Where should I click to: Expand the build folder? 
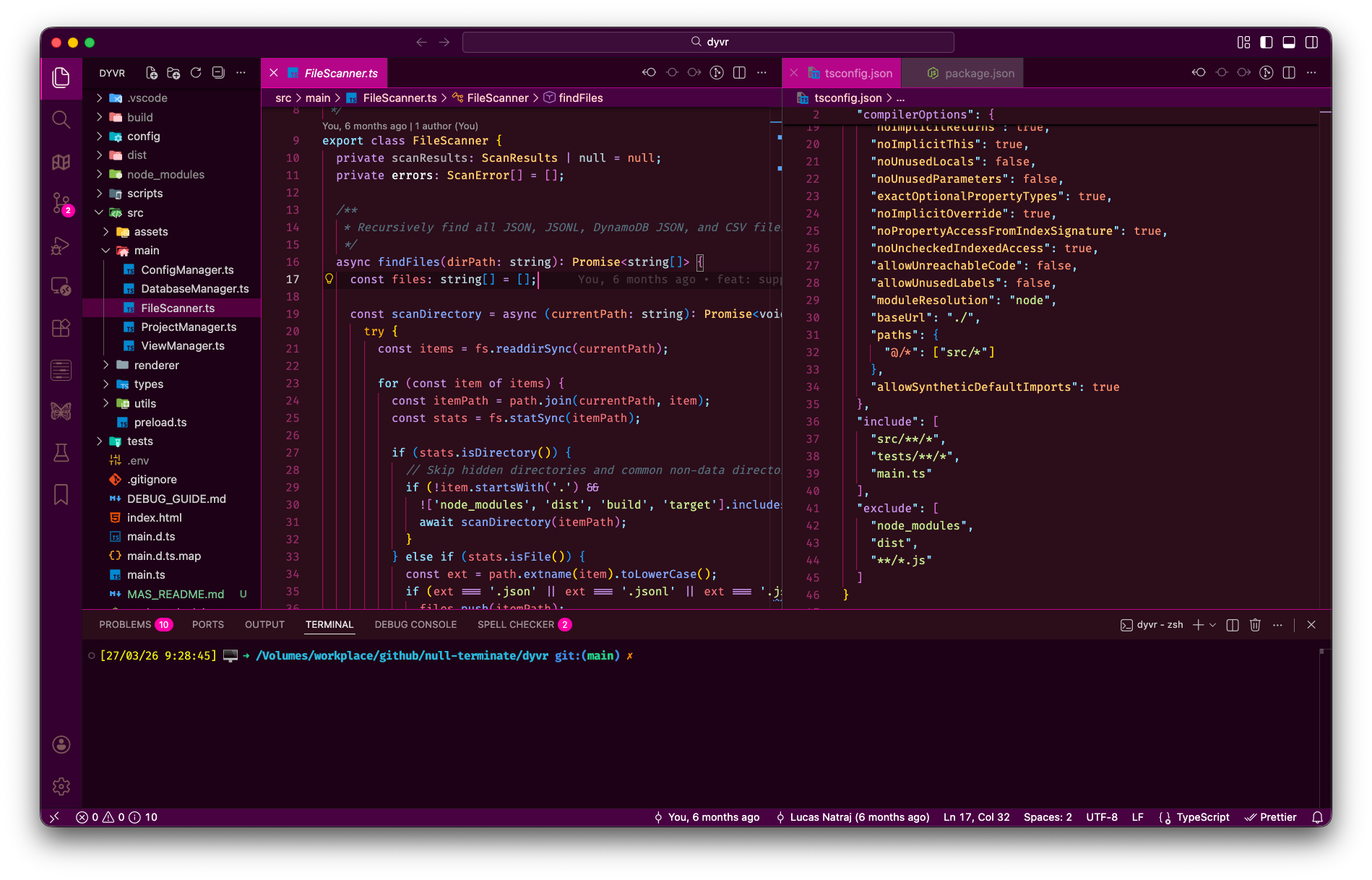[x=172, y=117]
